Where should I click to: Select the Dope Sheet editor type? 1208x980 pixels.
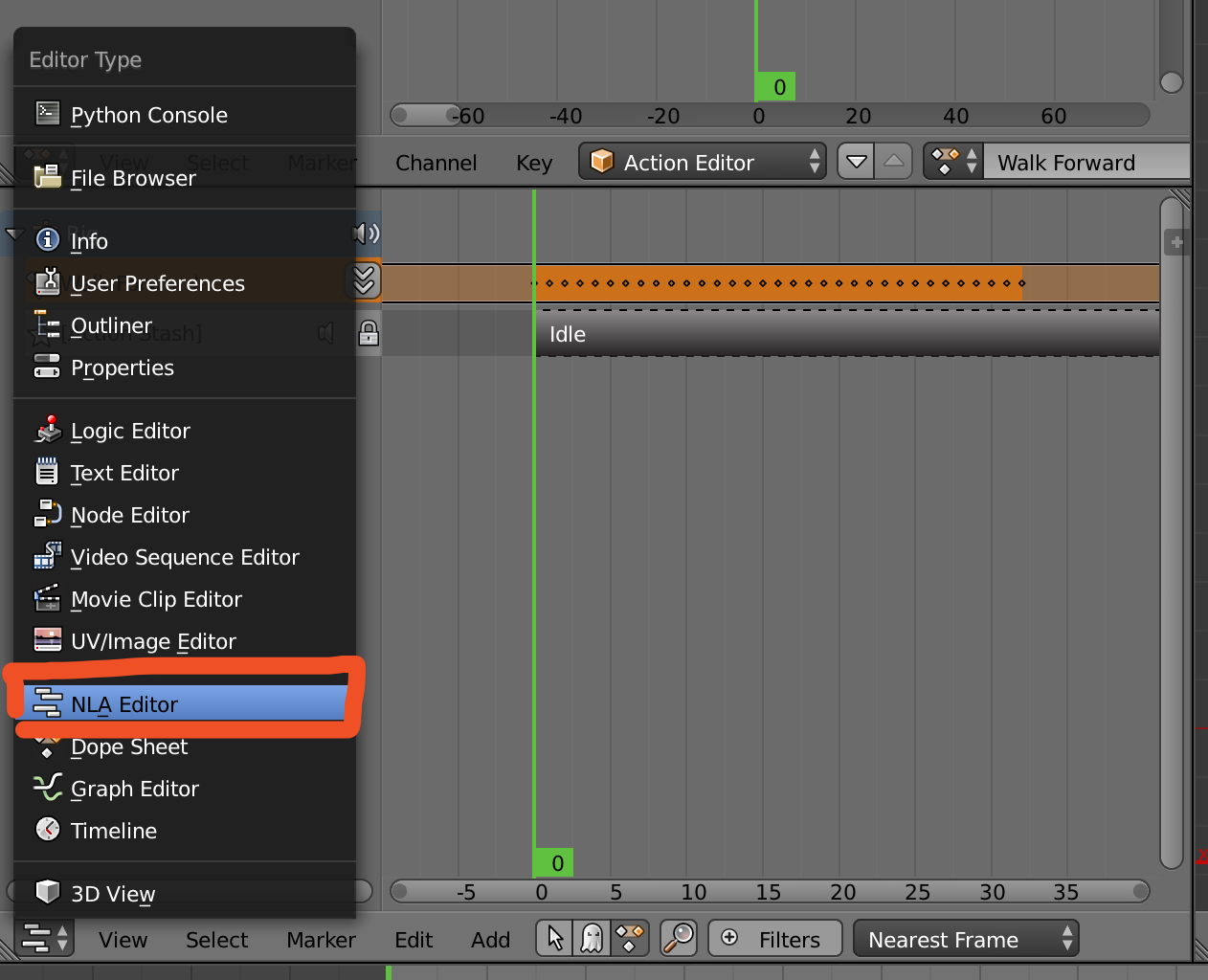pyautogui.click(x=127, y=746)
